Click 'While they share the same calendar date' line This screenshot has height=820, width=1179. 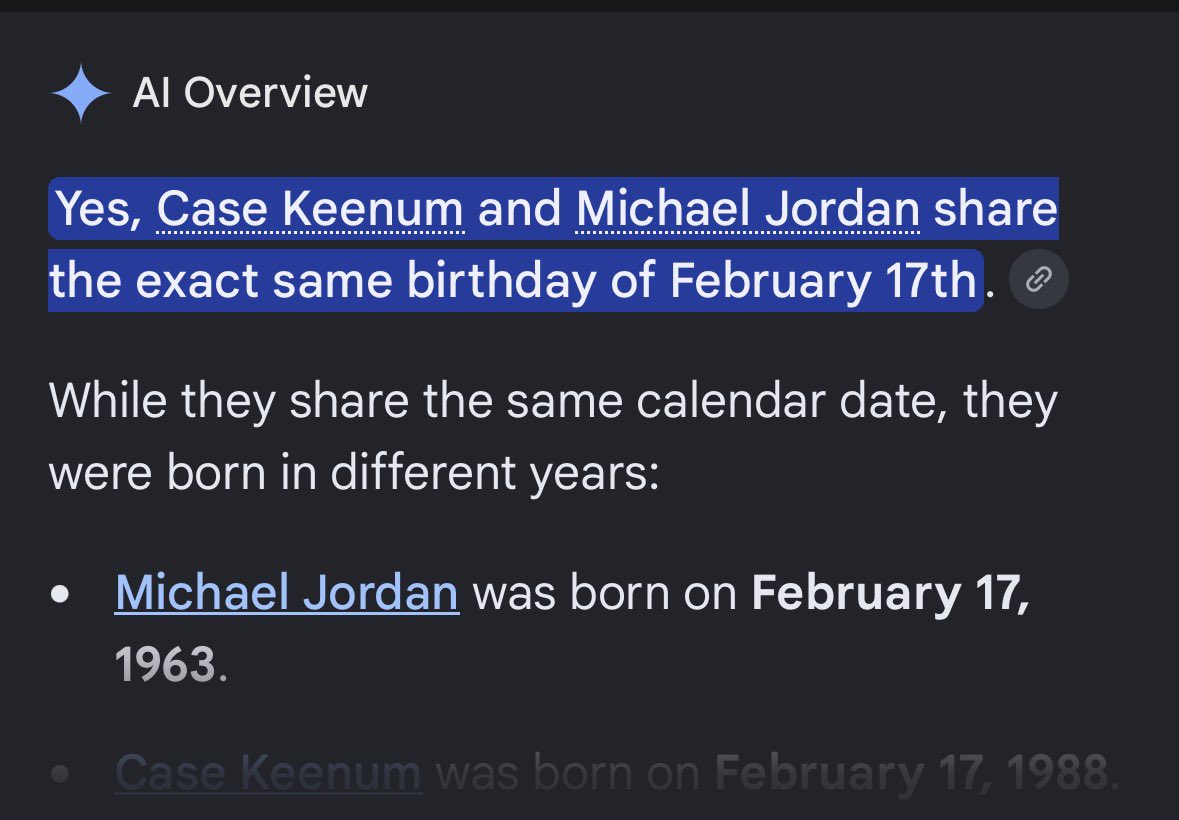[553, 401]
